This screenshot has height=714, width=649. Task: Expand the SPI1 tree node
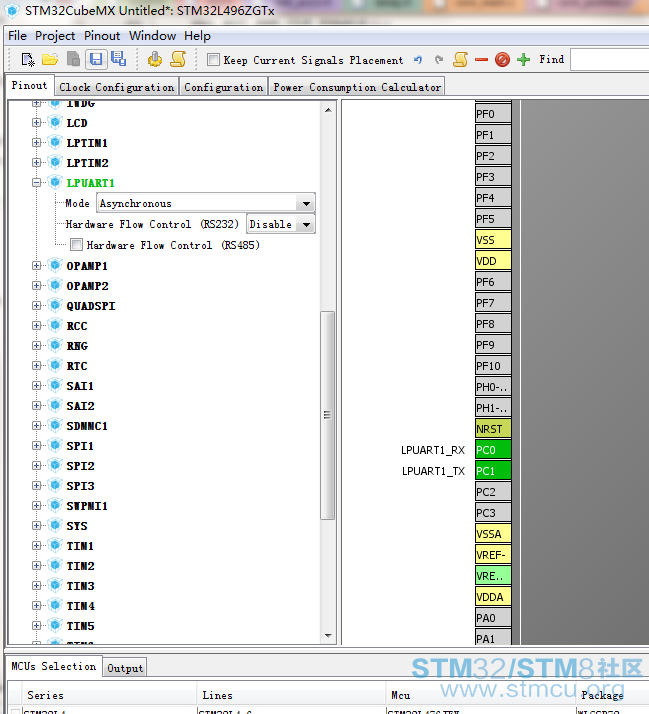(36, 446)
